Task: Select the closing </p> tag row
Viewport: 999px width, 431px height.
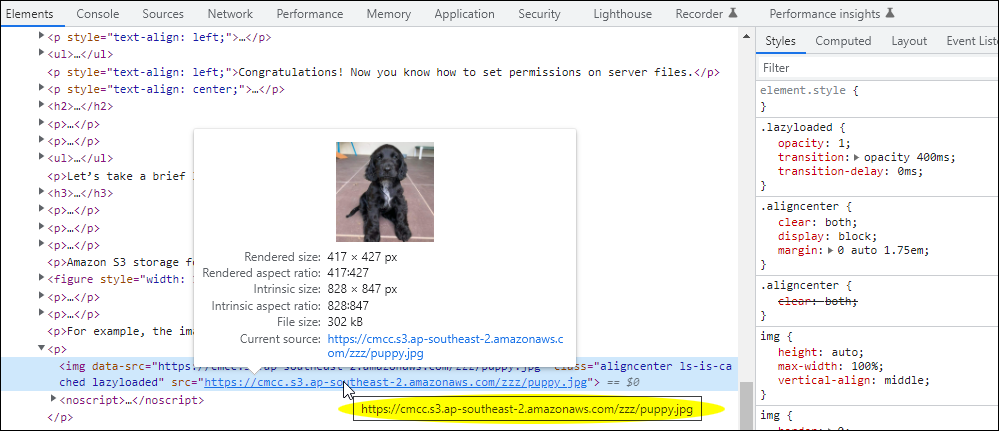Action: (61, 418)
